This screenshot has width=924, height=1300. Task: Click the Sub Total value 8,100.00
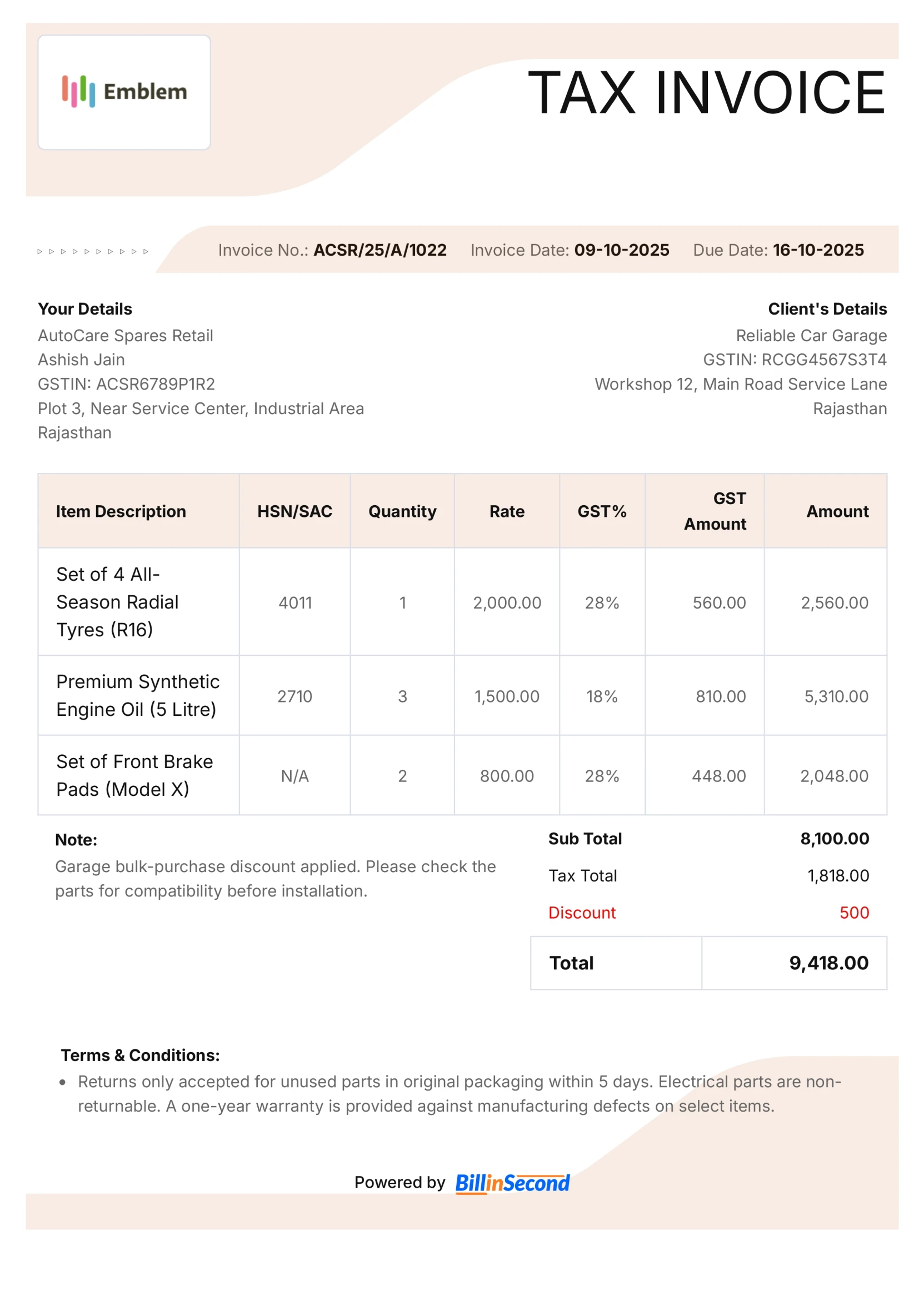[834, 838]
